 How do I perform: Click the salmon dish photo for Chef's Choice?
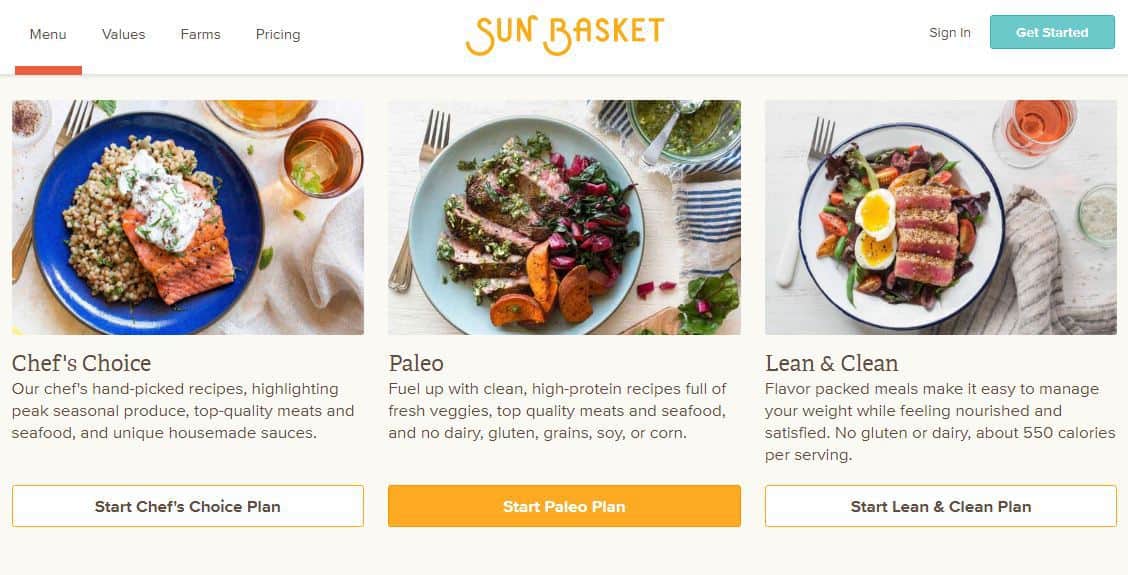point(188,217)
